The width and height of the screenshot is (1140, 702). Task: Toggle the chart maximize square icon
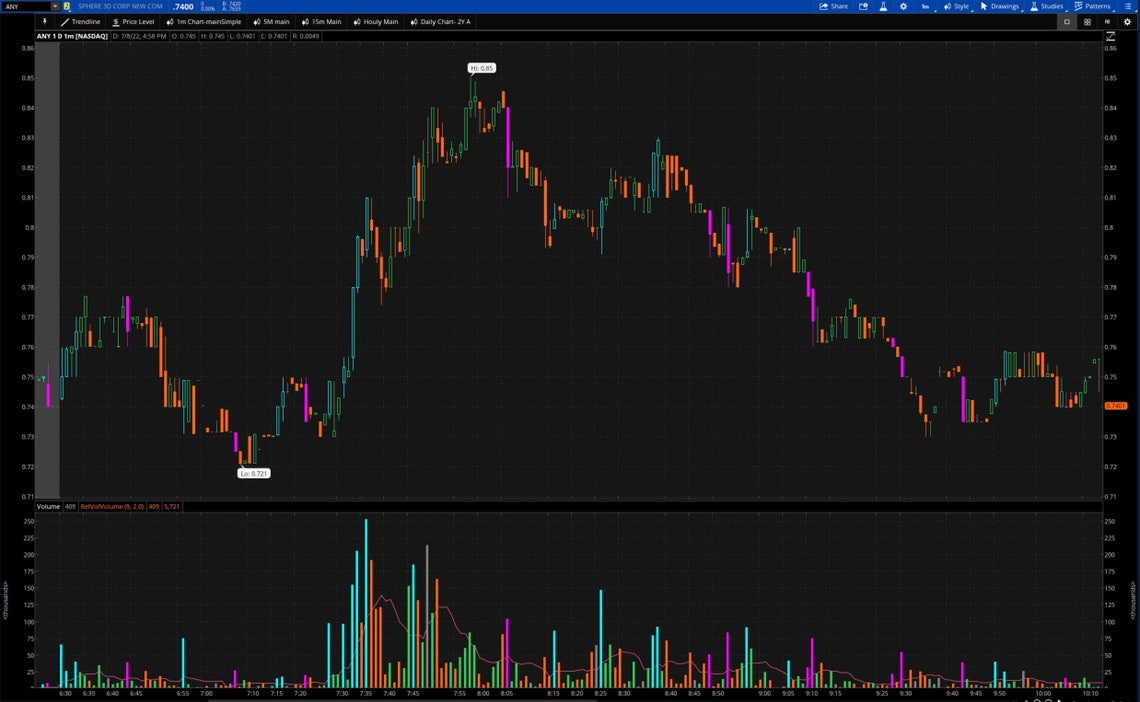click(1066, 21)
